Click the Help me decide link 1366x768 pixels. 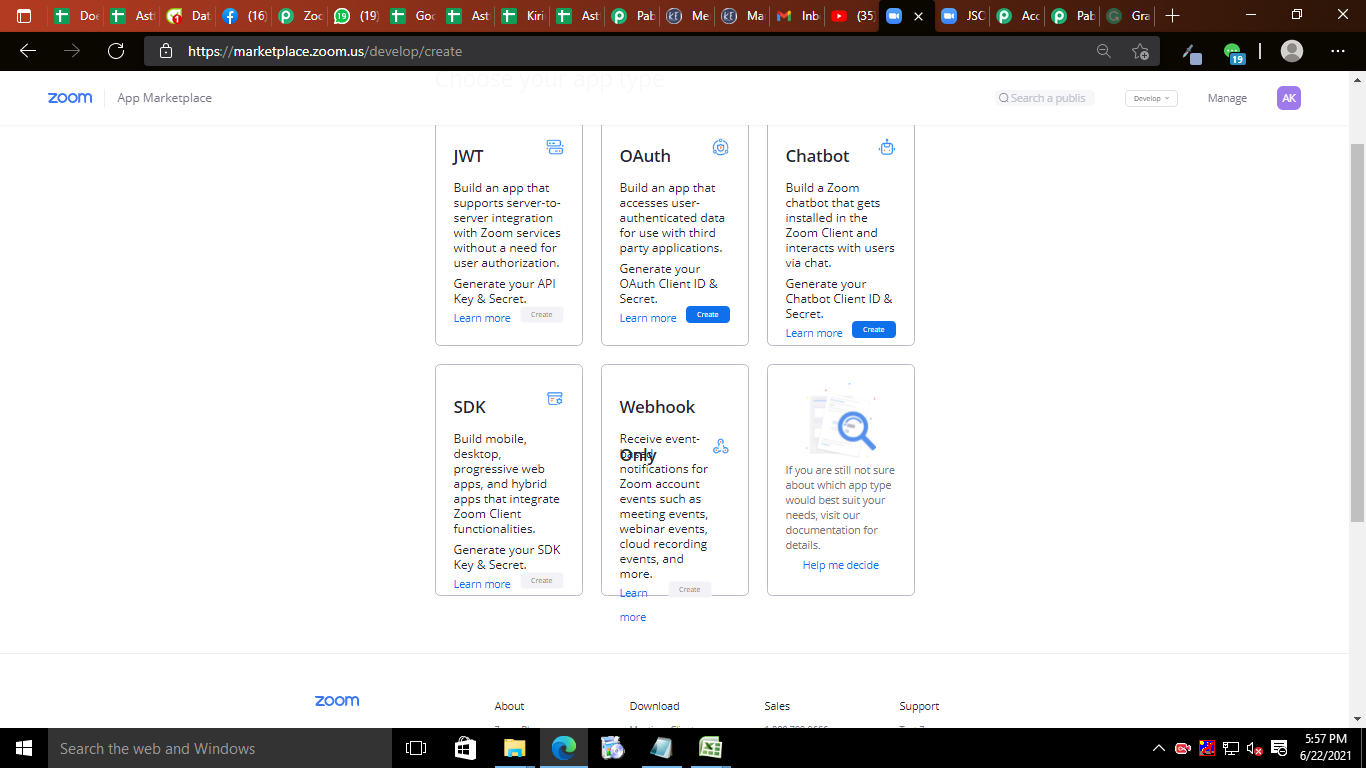coord(841,565)
